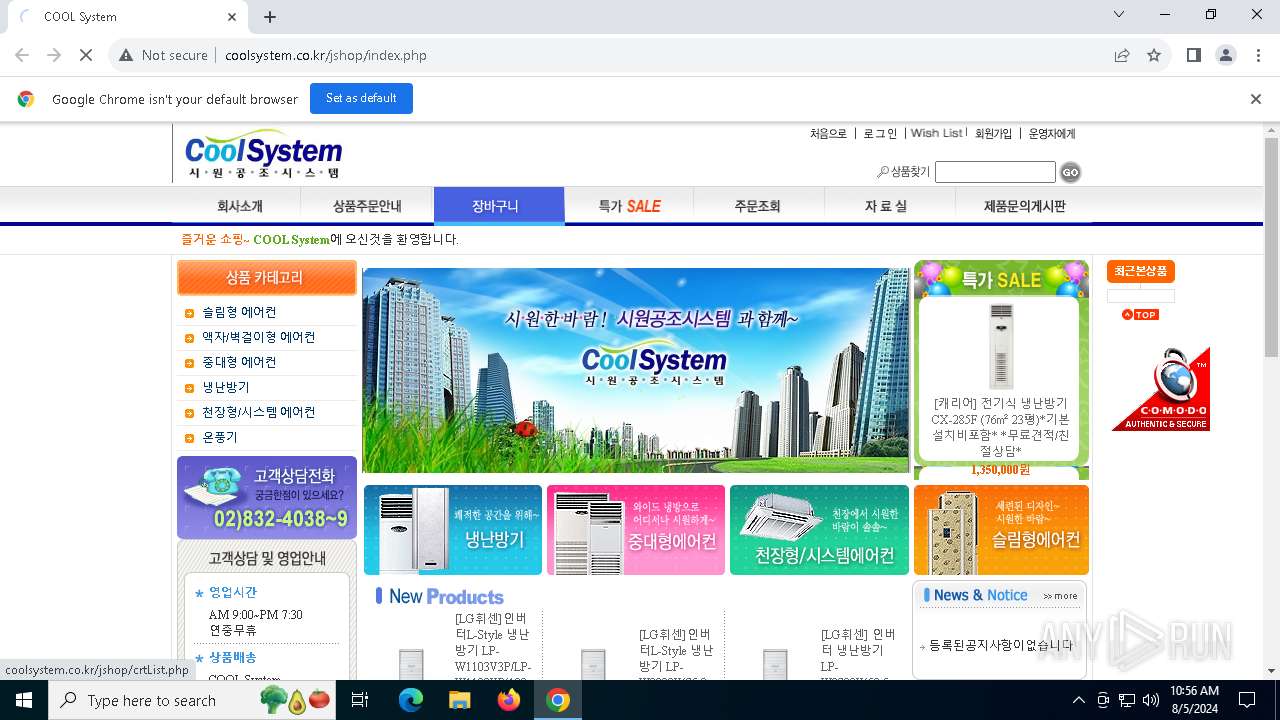This screenshot has width=1280, height=720.
Task: Open the Windows Start menu
Action: (x=24, y=700)
